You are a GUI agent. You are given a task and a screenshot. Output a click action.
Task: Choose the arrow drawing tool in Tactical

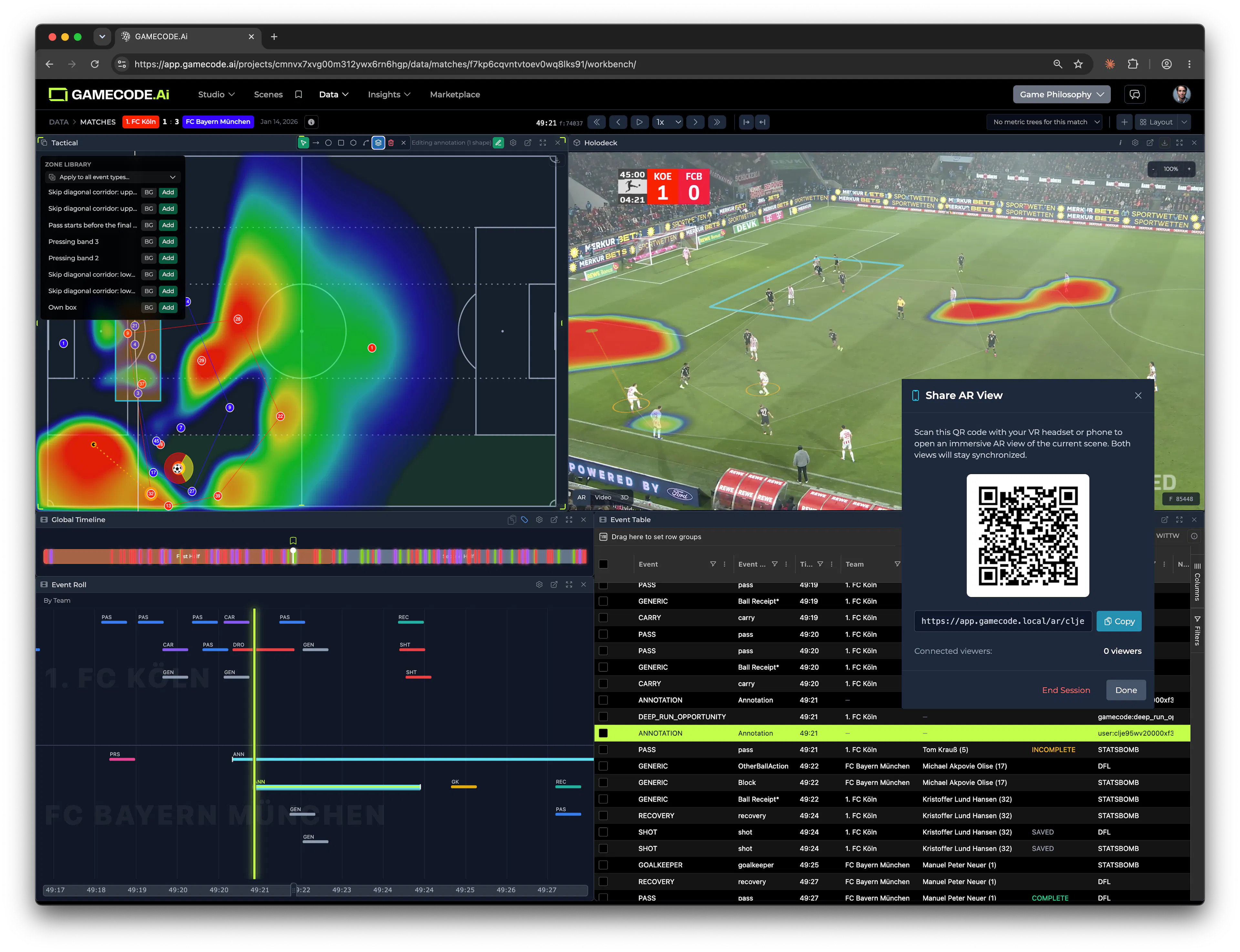(x=316, y=143)
